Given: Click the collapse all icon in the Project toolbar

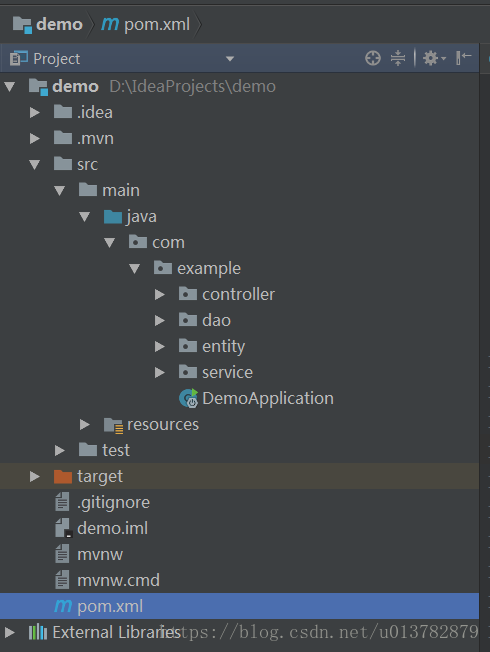Looking at the screenshot, I should pos(398,58).
